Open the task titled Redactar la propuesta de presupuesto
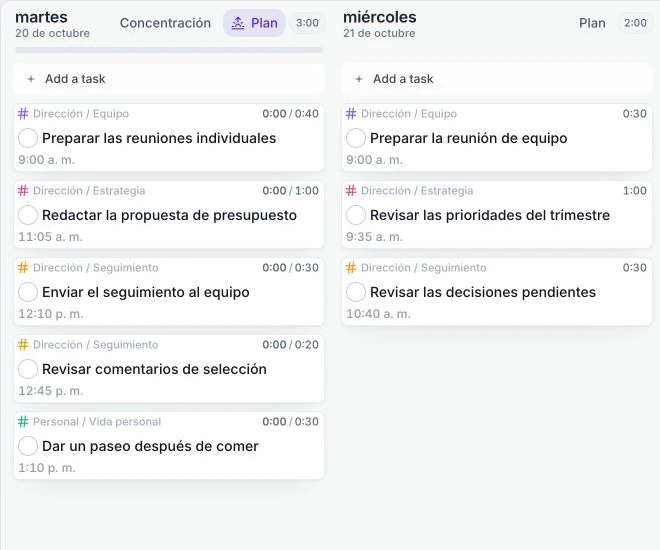 (169, 215)
